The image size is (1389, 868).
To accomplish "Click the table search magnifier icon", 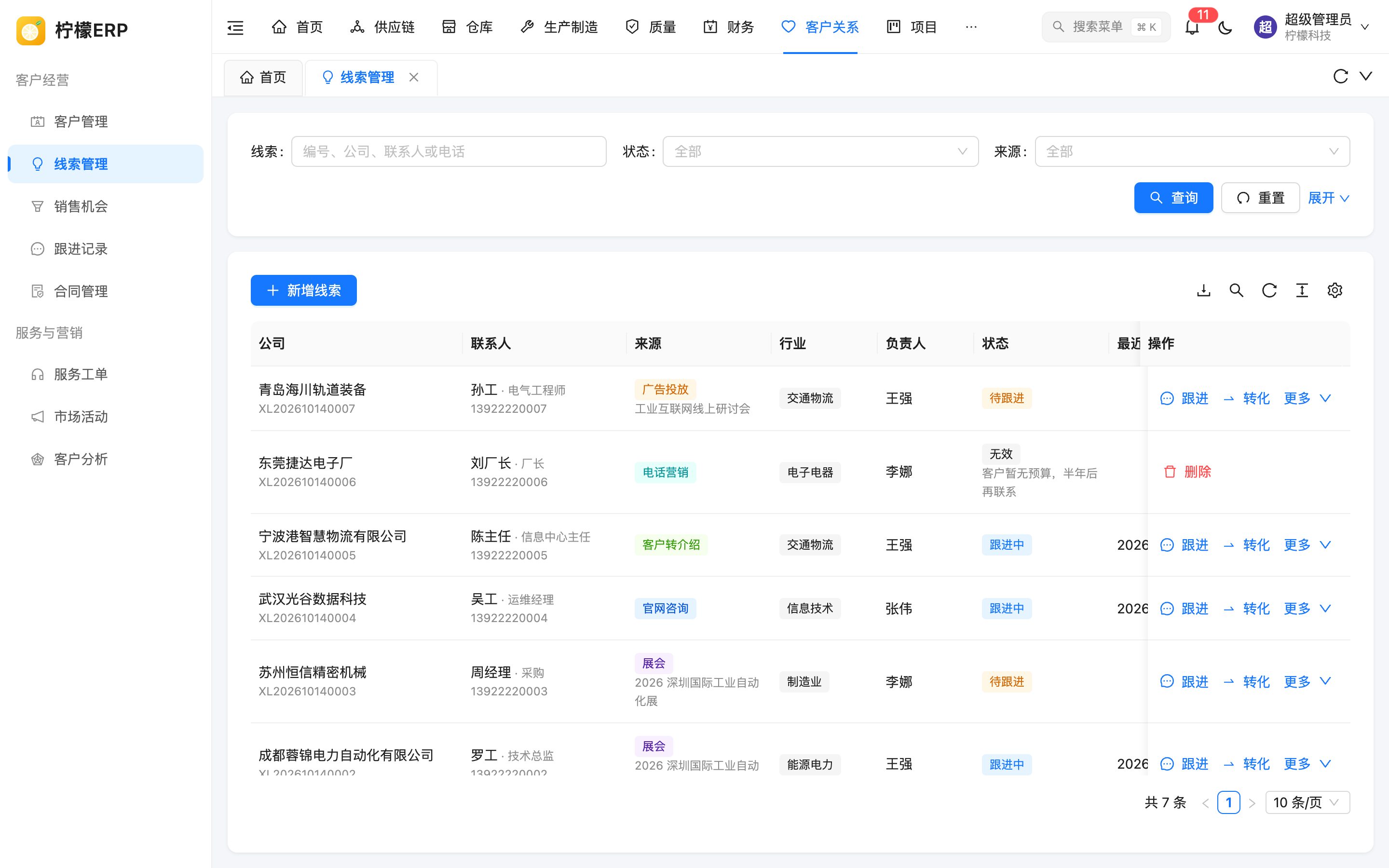I will point(1236,290).
